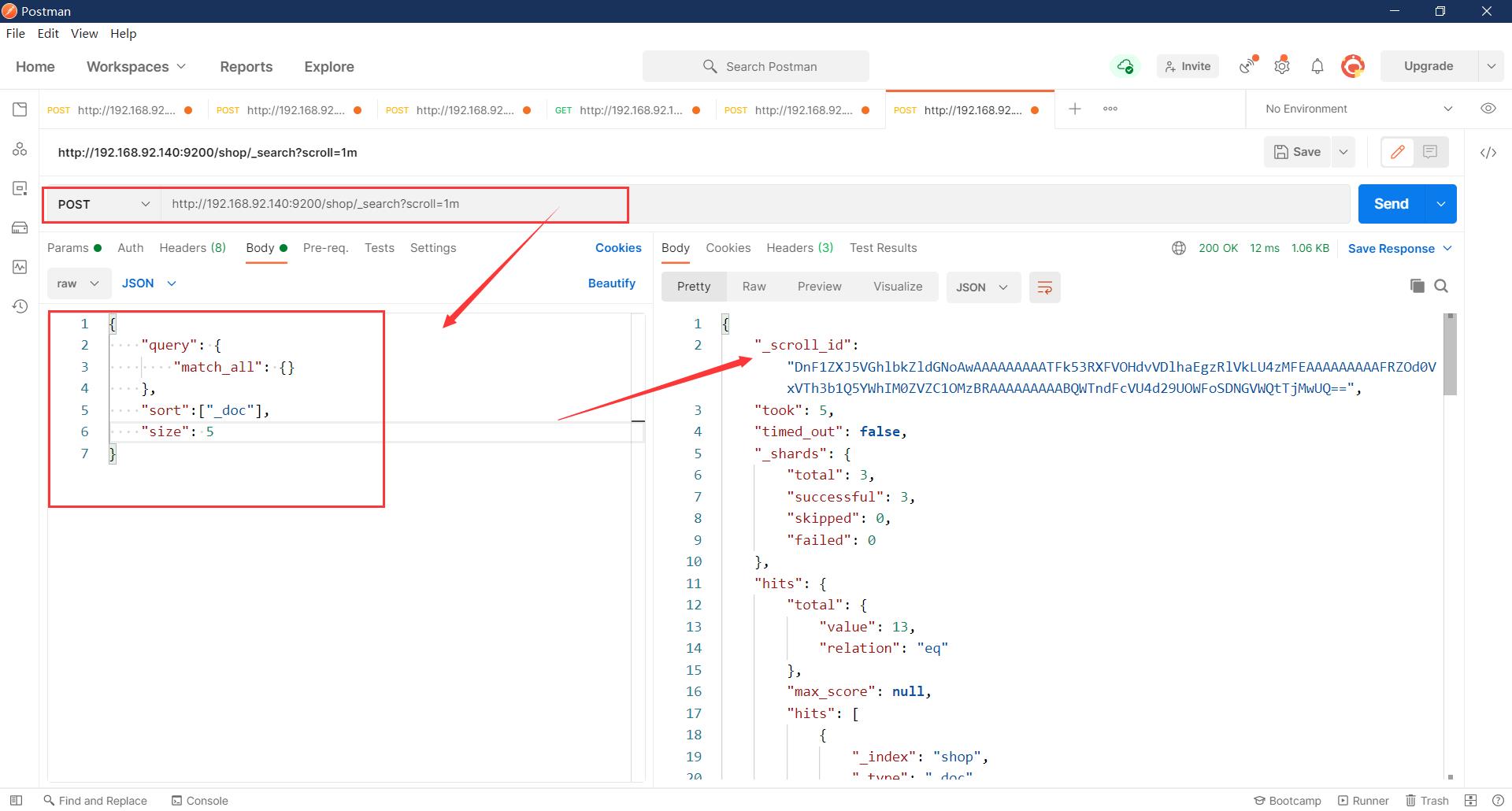This screenshot has height=811, width=1512.
Task: Select the Preview response view
Action: tap(819, 287)
